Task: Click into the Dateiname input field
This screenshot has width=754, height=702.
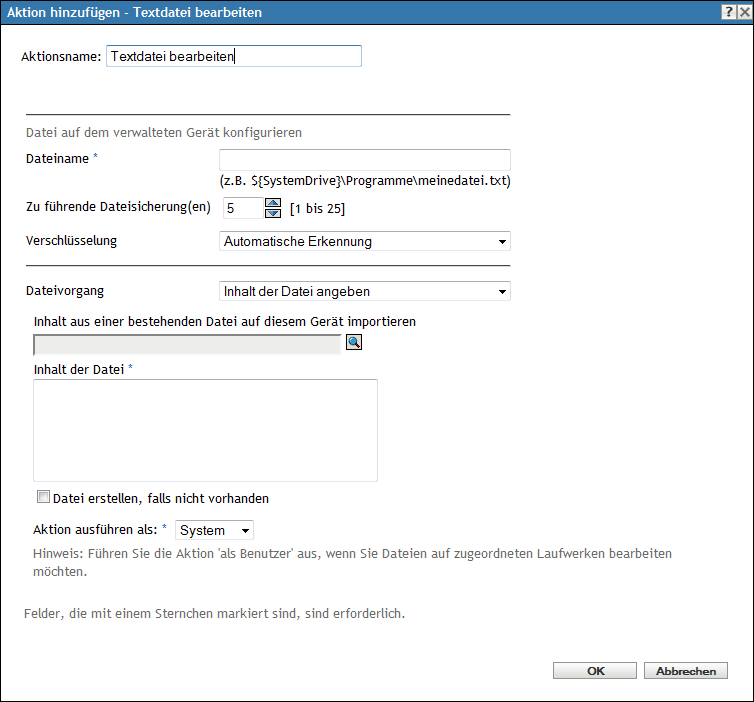Action: (364, 160)
